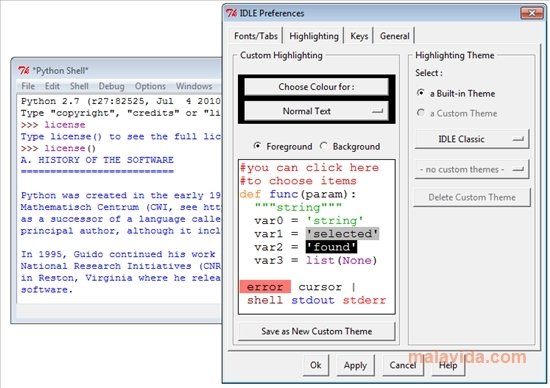Open the General tab

tap(394, 36)
